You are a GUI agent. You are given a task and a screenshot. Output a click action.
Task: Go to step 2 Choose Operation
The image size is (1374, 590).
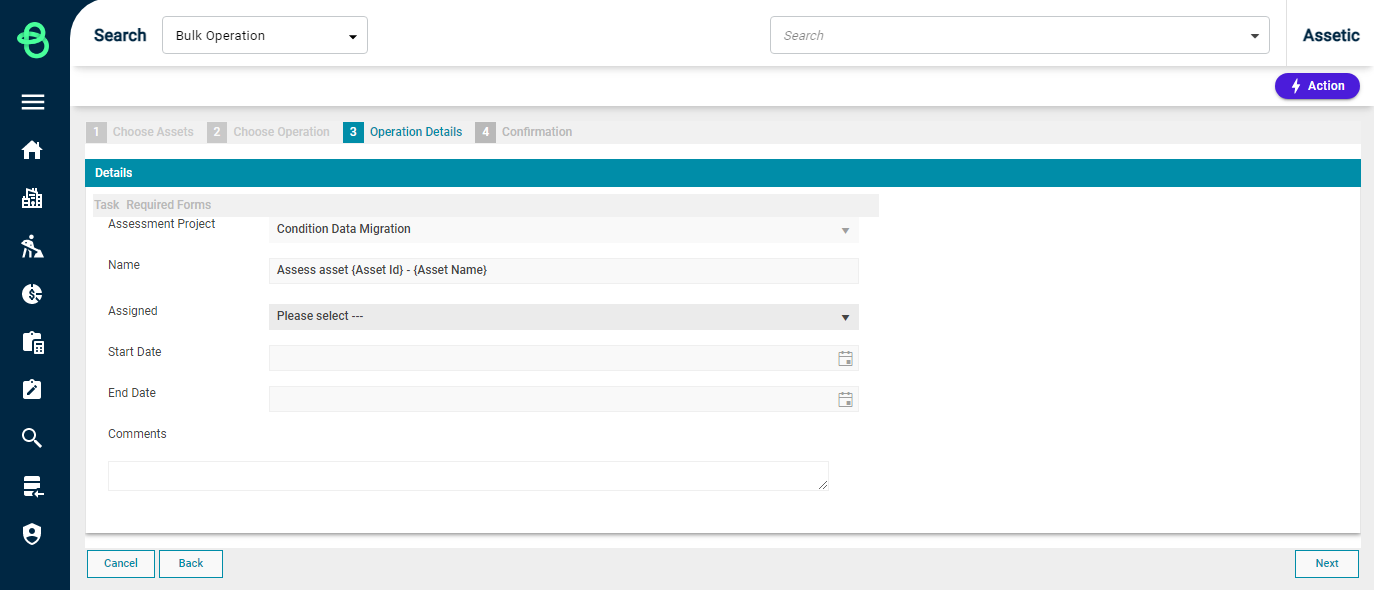269,132
